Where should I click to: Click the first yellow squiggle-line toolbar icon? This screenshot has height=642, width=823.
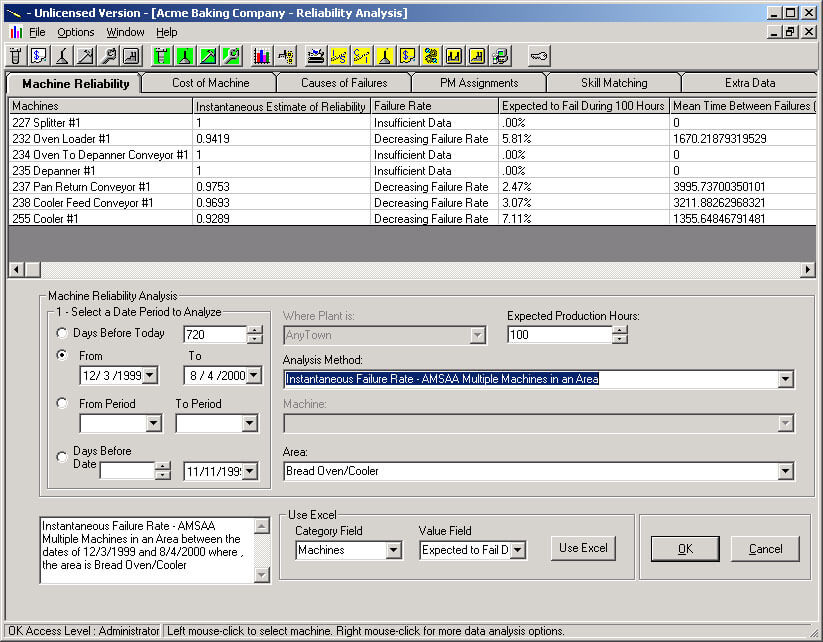click(x=339, y=56)
